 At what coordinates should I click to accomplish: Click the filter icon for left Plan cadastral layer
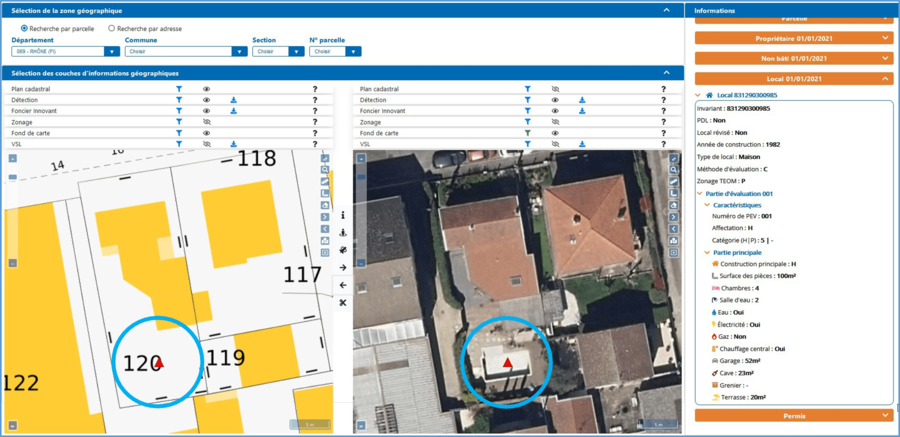click(179, 89)
